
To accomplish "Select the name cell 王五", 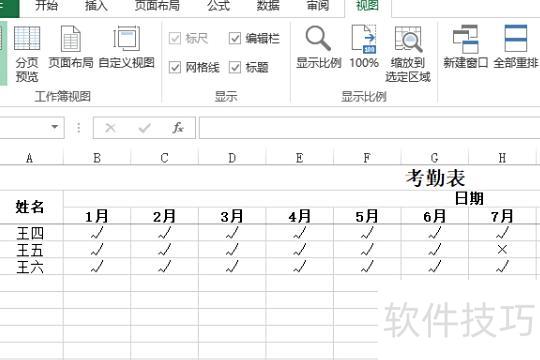I will 30,250.
